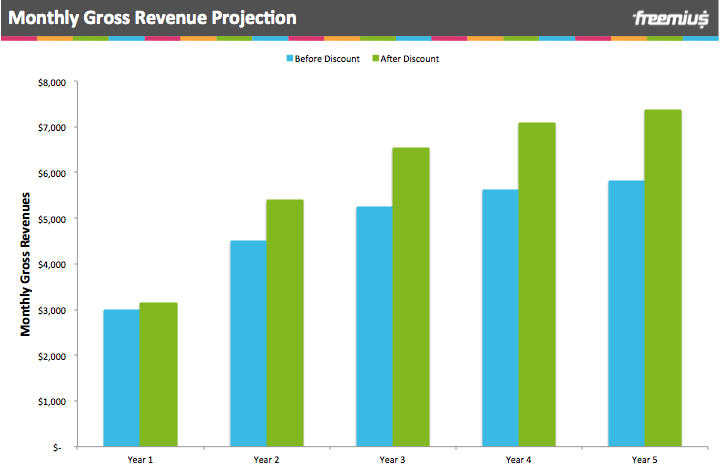Click the $2,000 axis value
This screenshot has width=721, height=472.
52,357
